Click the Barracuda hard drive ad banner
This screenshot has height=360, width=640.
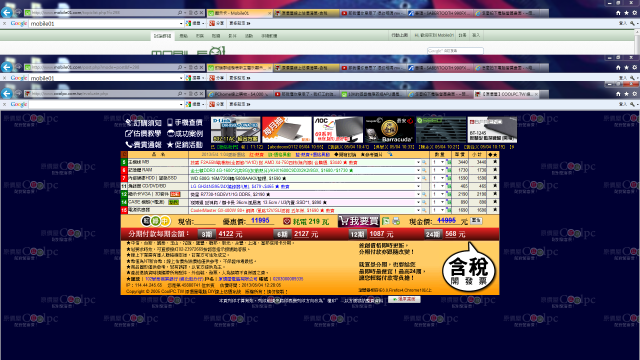[389, 129]
